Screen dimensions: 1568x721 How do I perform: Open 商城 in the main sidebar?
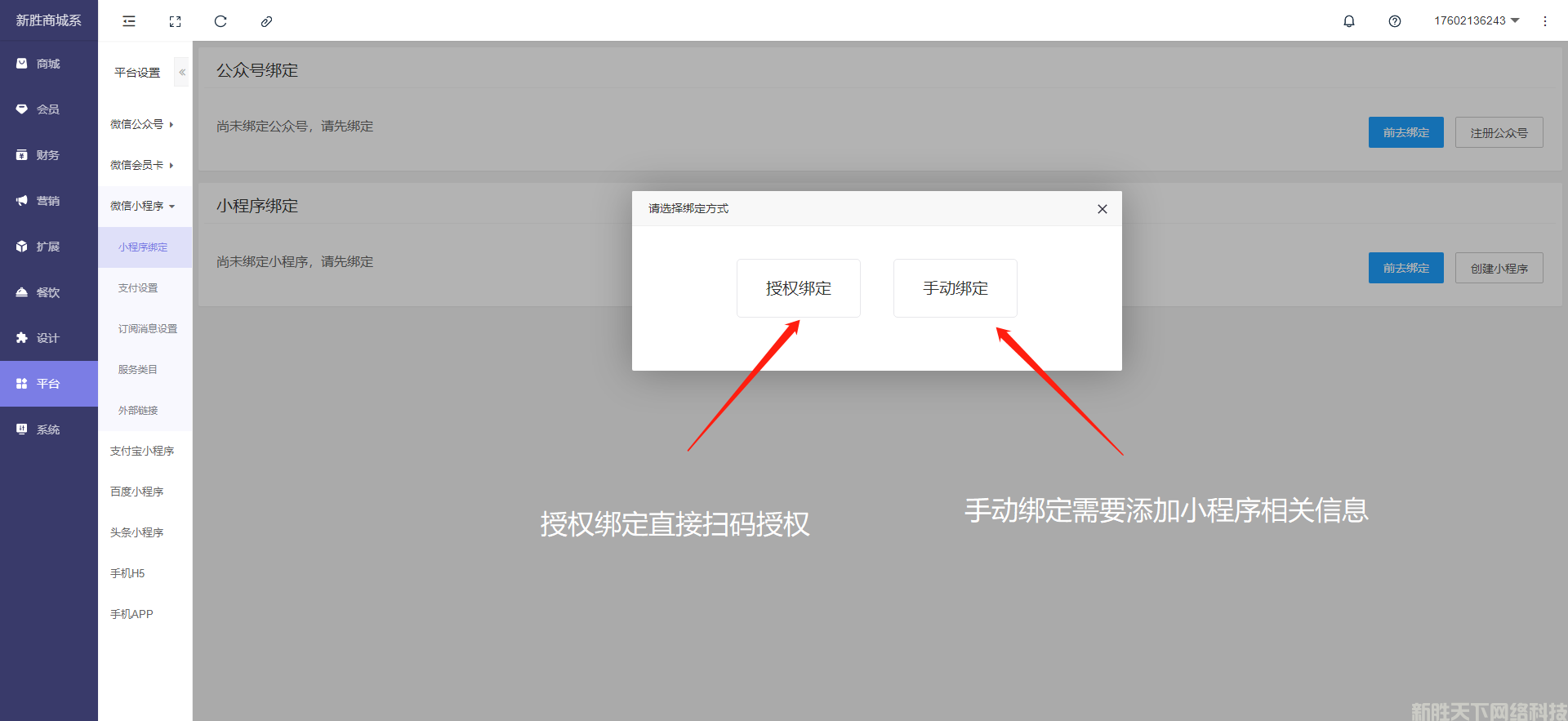48,64
